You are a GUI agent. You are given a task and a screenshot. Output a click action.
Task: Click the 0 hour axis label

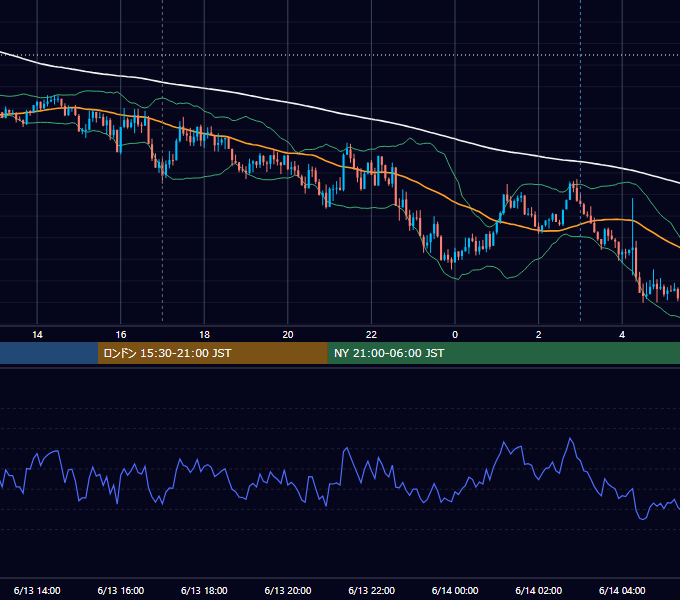click(455, 335)
